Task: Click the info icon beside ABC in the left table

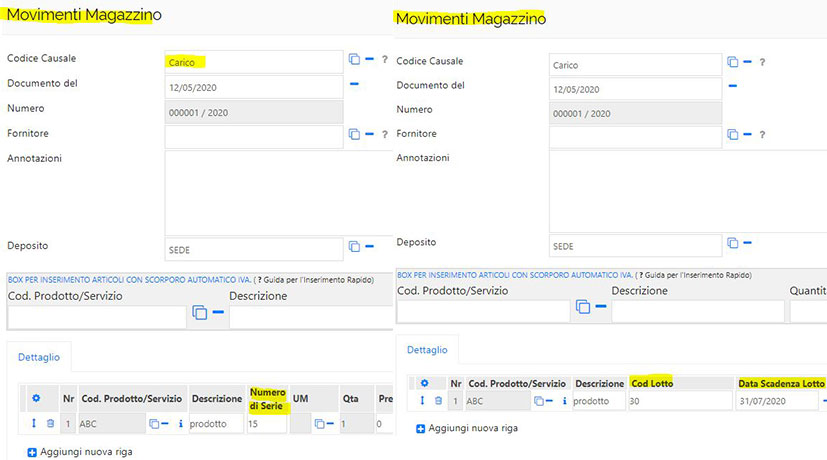Action: coord(181,424)
